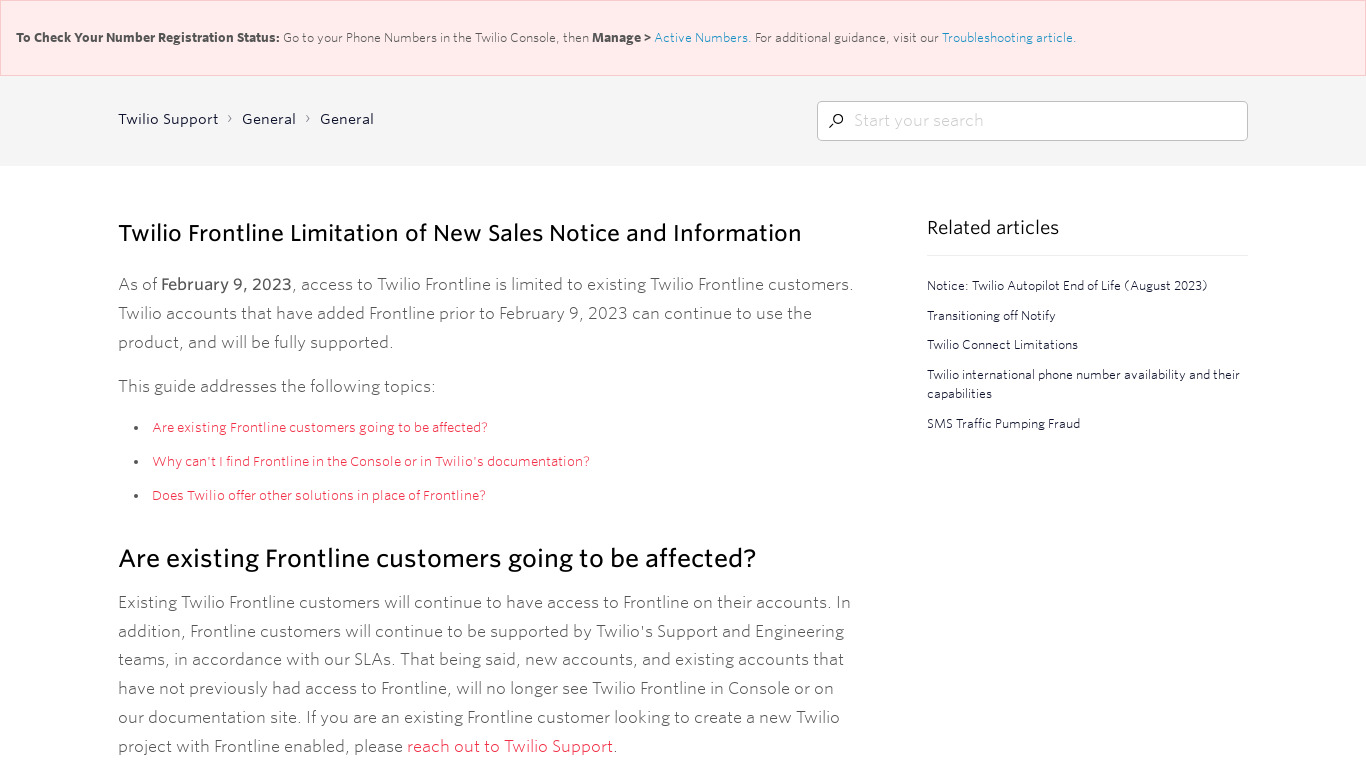Click breadcrumb chevron after Twilio Support
The width and height of the screenshot is (1366, 768).
230,119
